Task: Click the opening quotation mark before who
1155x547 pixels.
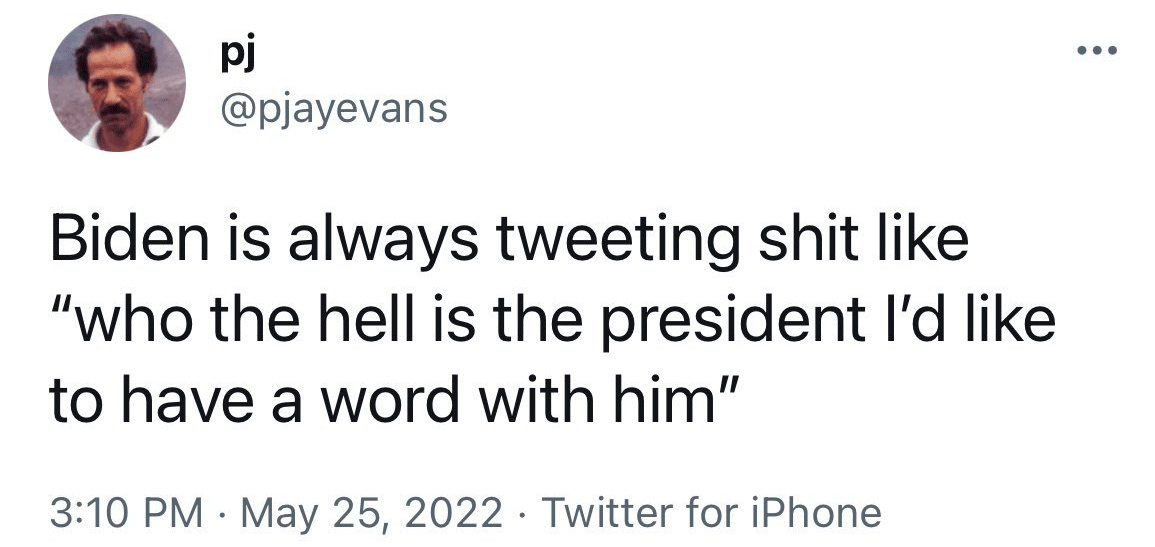Action: tap(63, 309)
